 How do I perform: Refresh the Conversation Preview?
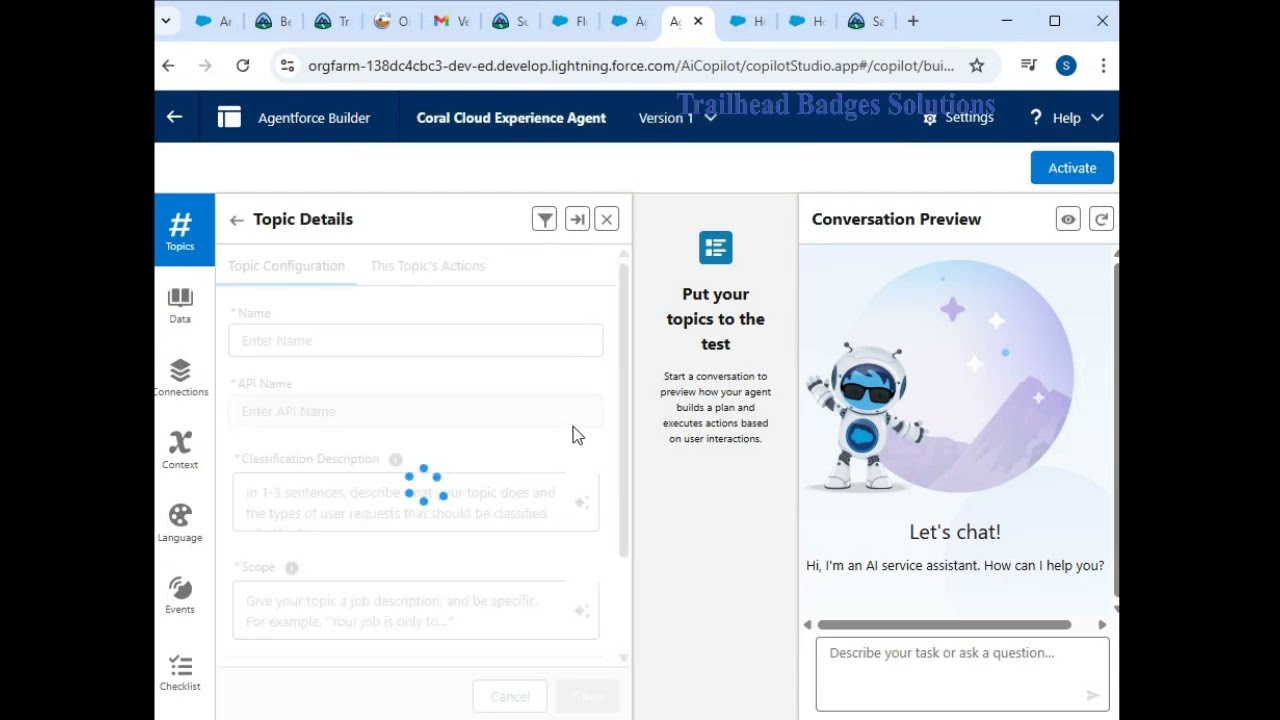1101,219
